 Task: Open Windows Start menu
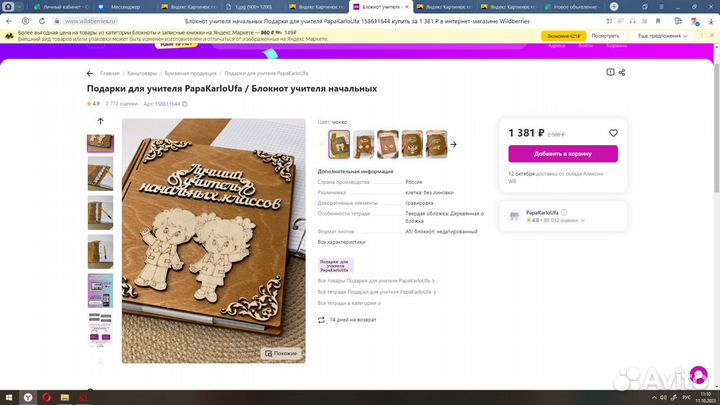point(9,397)
